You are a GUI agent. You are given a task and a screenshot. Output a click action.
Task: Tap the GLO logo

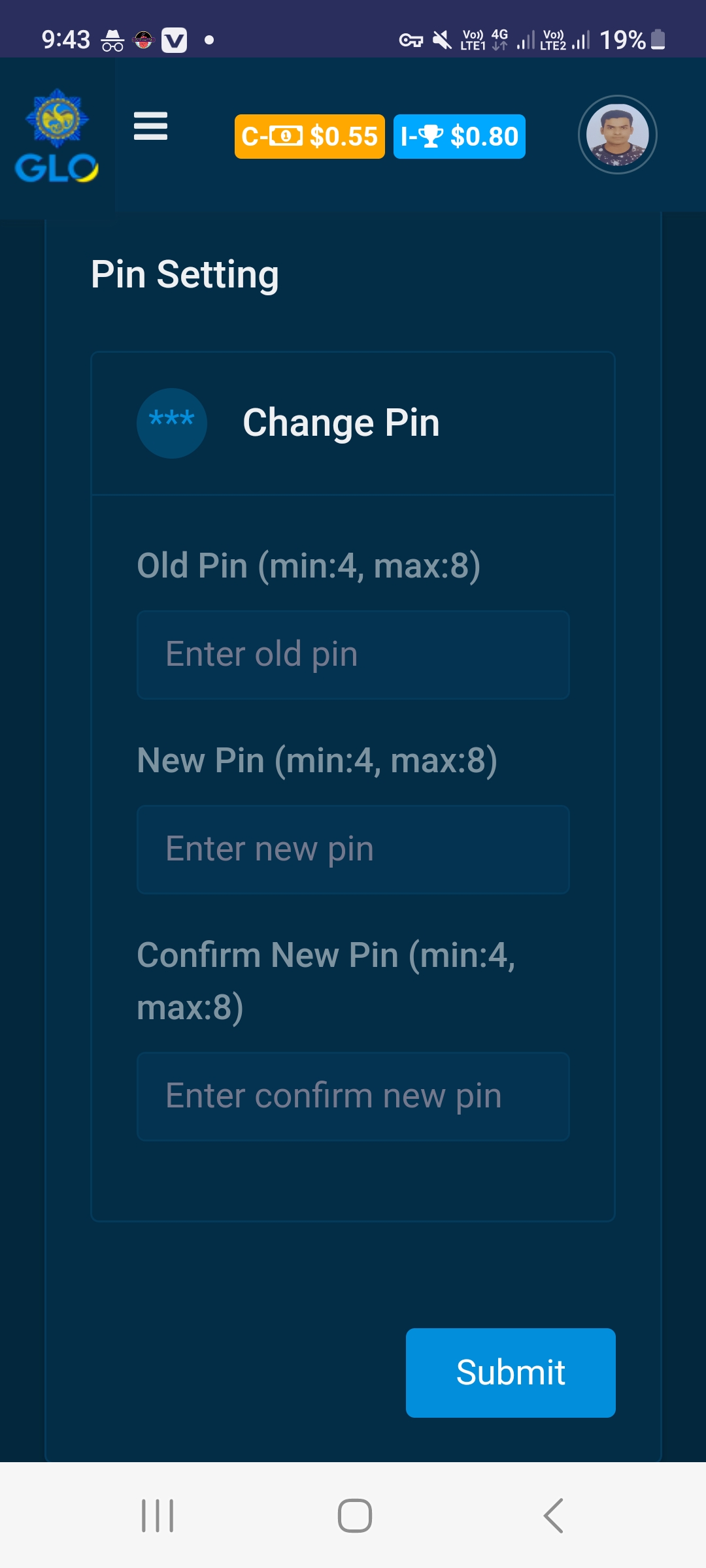(x=58, y=136)
